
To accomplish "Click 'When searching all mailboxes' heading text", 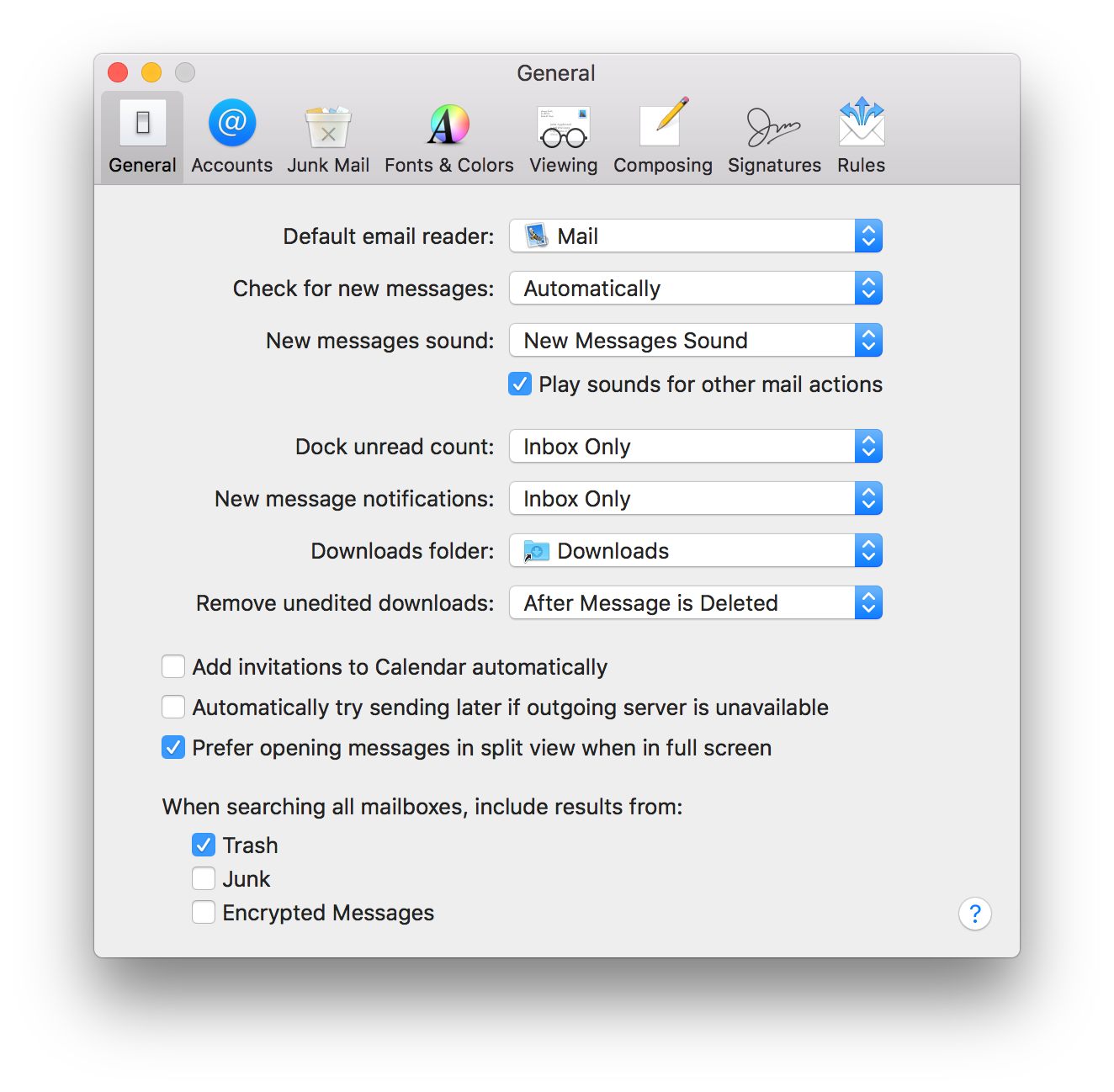I will 422,807.
